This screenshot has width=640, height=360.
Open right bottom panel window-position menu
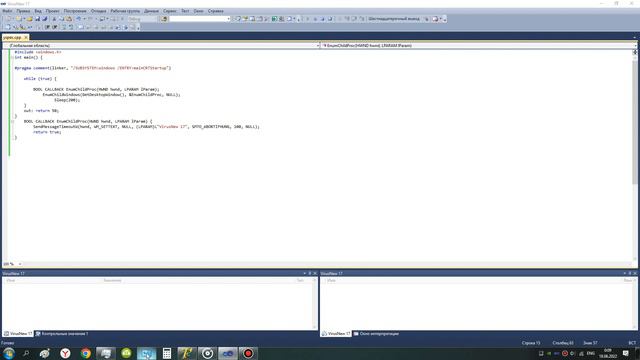coord(624,273)
